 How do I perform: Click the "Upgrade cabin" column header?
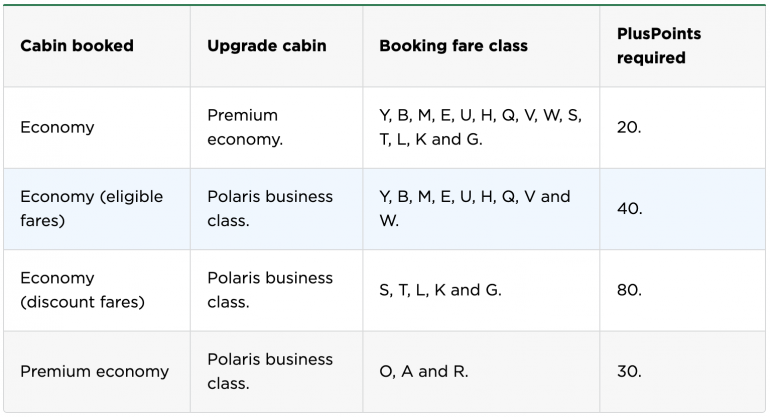[266, 46]
